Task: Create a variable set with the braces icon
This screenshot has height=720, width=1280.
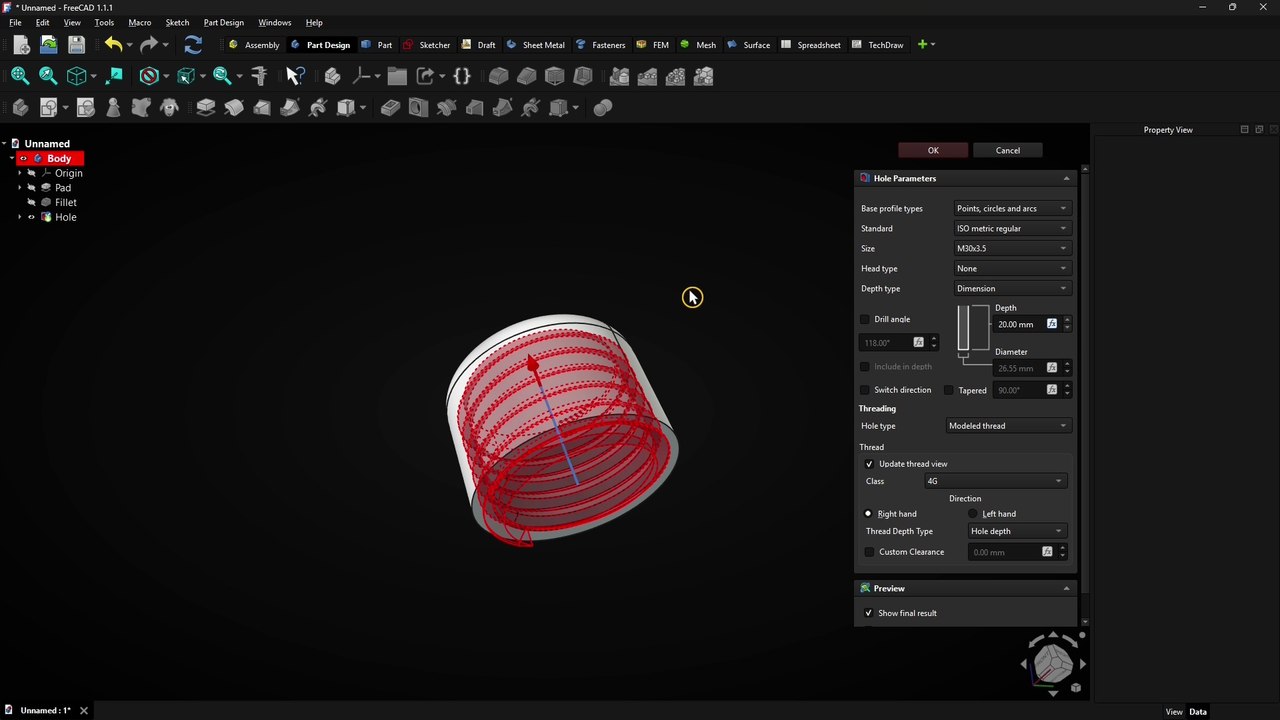Action: (461, 76)
